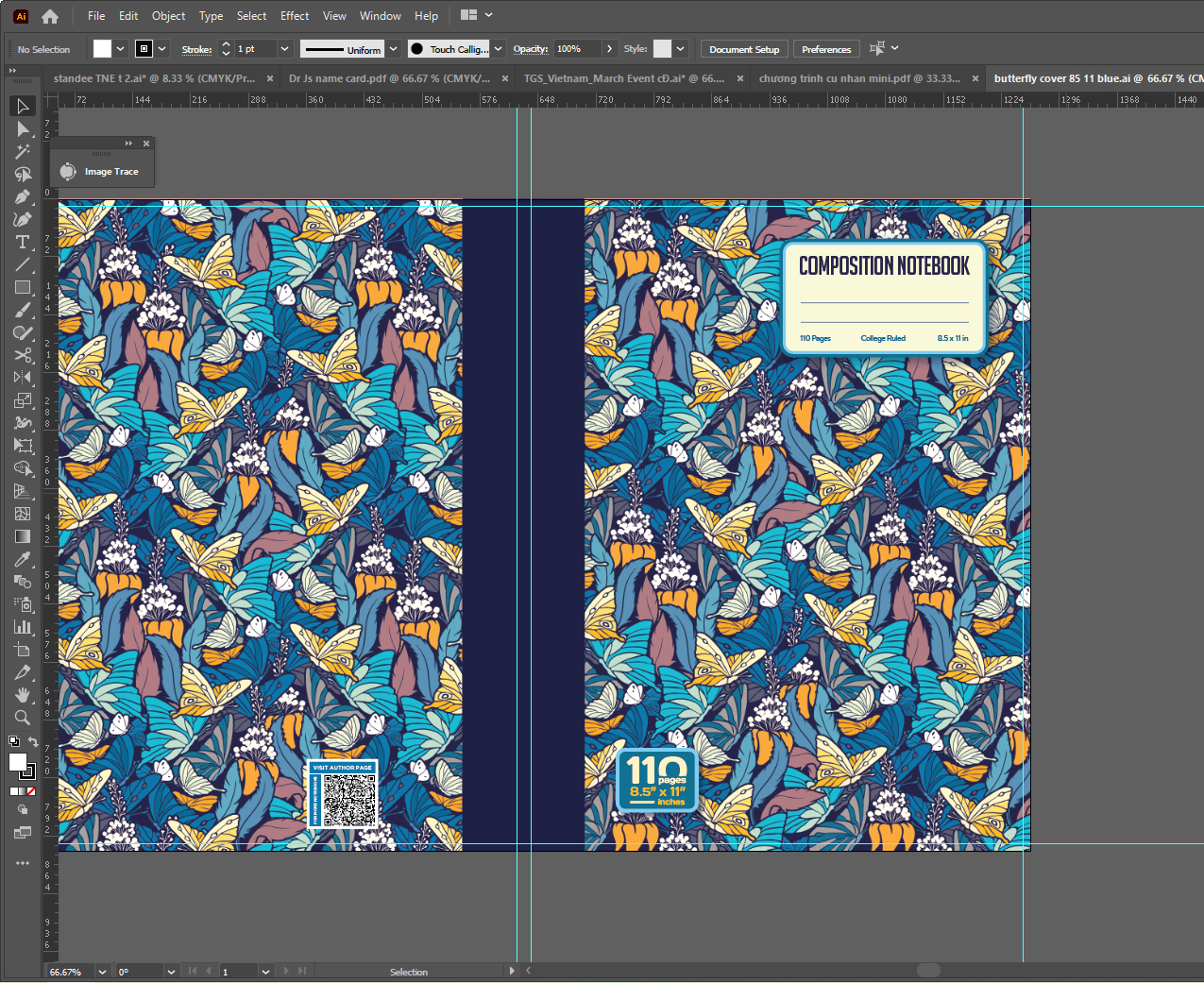Reset to default fill and stroke
The width and height of the screenshot is (1204, 983).
pyautogui.click(x=13, y=742)
